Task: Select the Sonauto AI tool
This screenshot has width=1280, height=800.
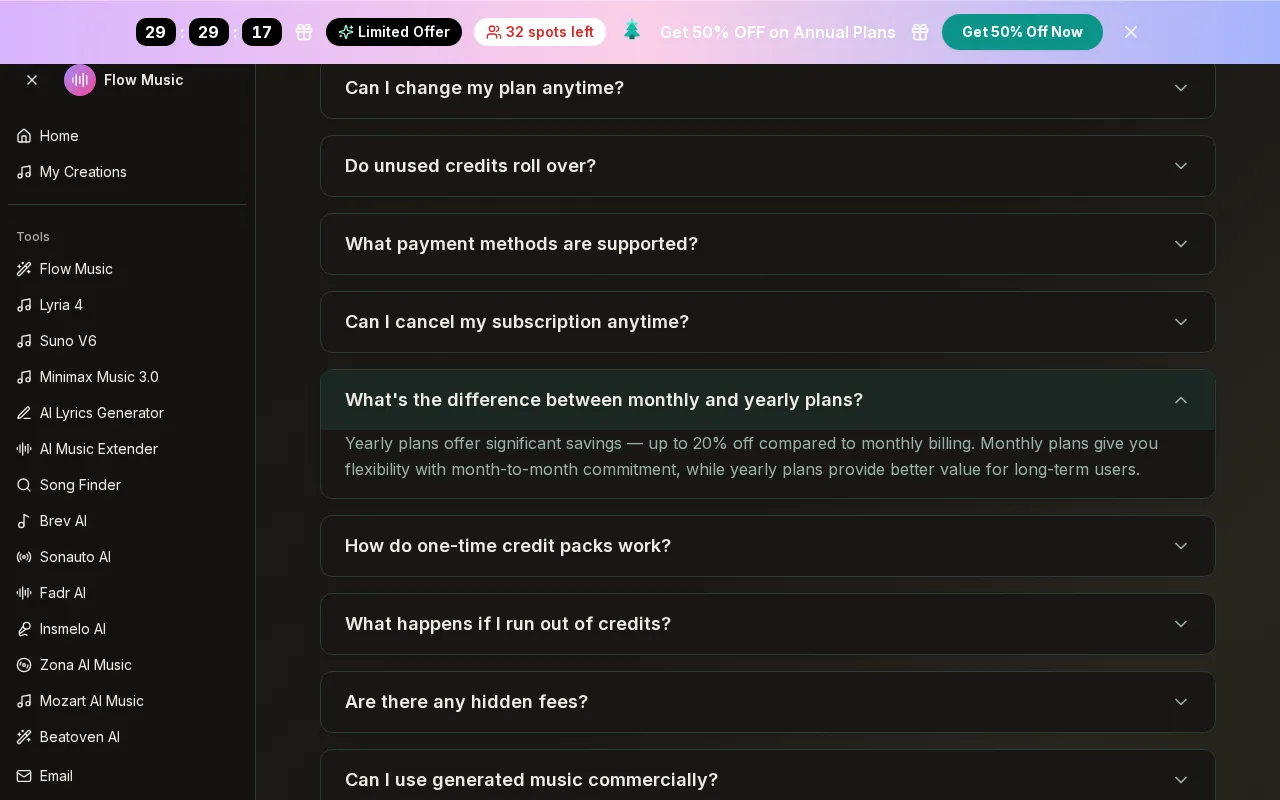Action: coord(127,557)
